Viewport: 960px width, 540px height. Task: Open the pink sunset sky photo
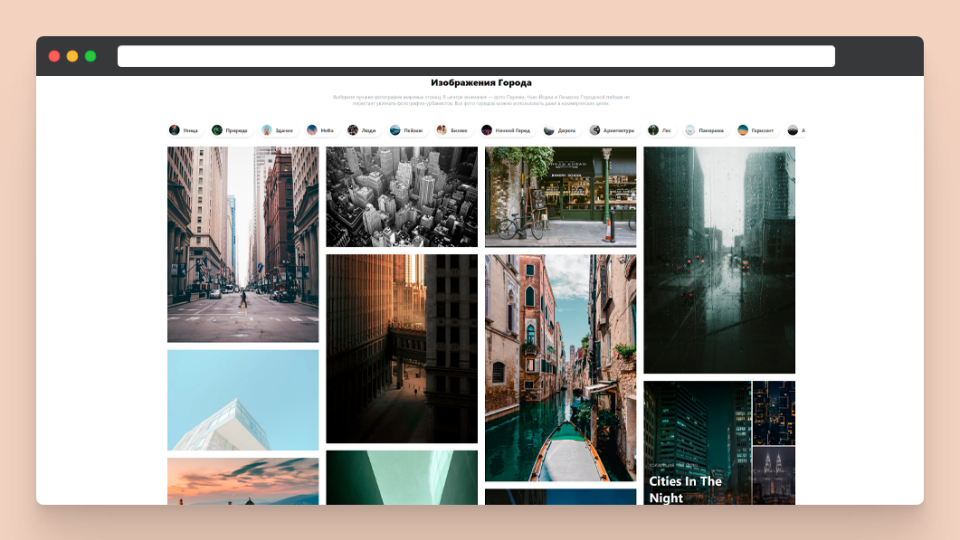(x=243, y=481)
